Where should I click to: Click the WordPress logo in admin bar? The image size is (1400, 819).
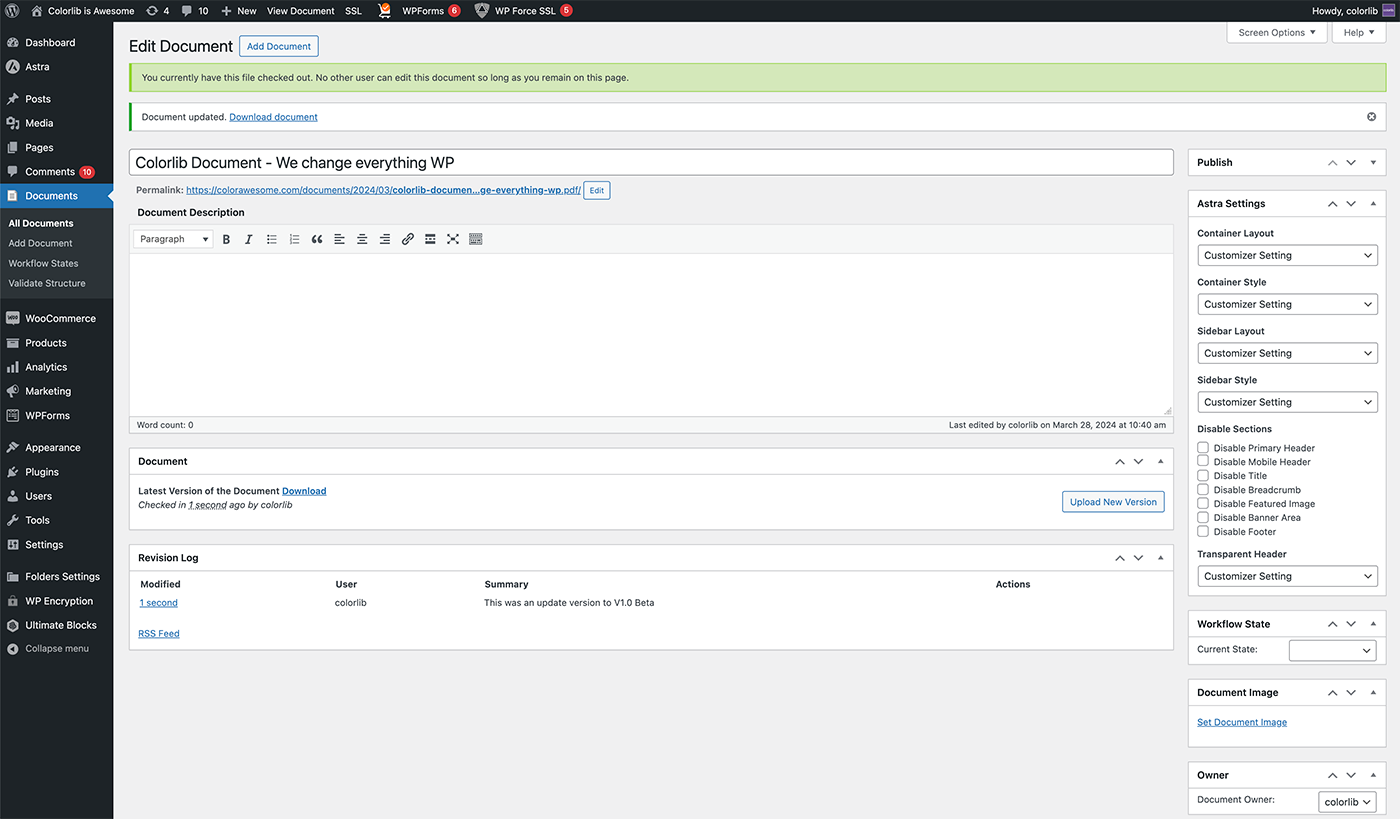click(x=12, y=11)
